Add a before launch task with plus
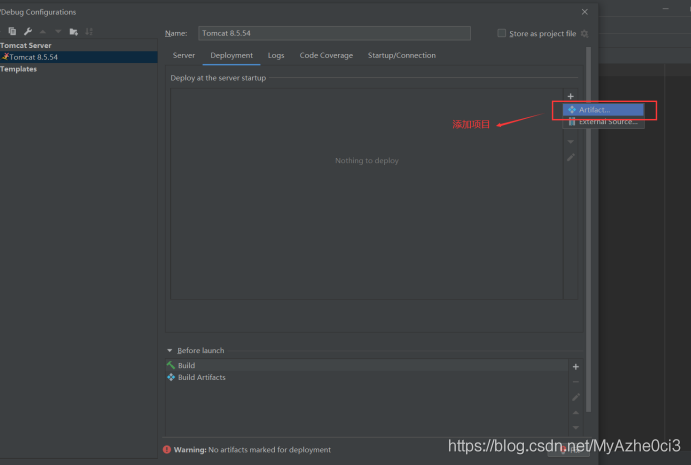Viewport: 691px width, 465px height. point(576,367)
